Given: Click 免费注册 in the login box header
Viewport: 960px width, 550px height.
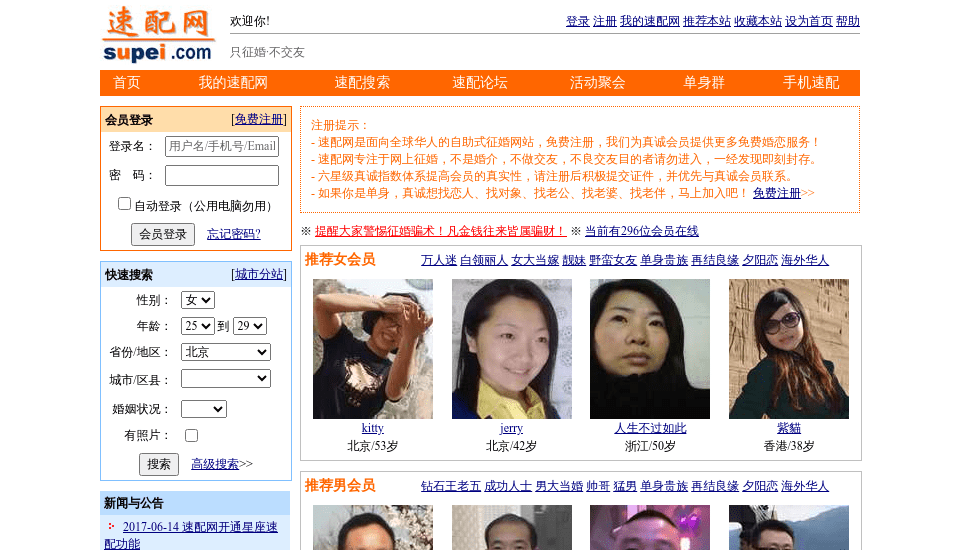Looking at the screenshot, I should tap(259, 119).
